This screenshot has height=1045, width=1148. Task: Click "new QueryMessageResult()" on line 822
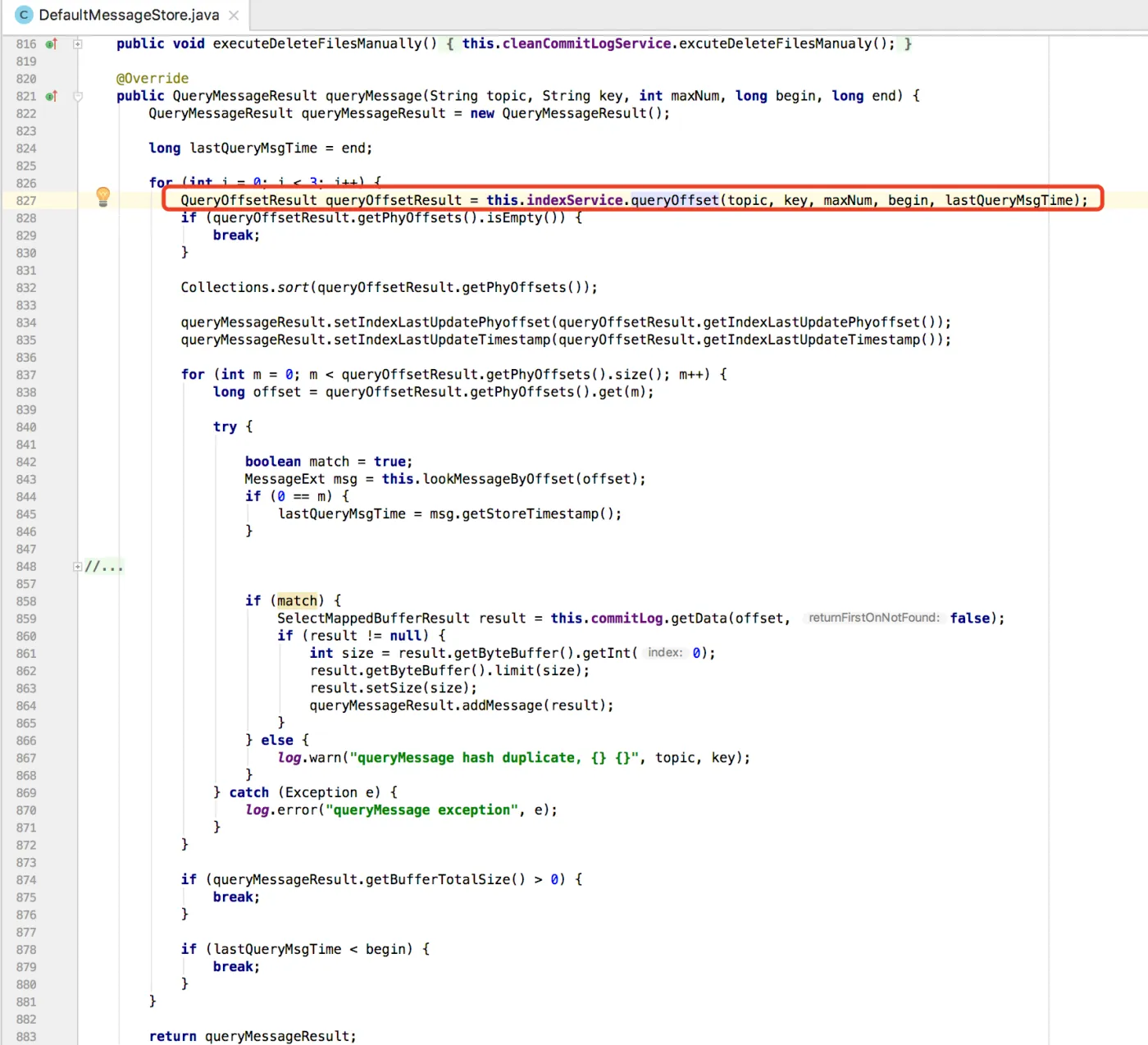coord(566,113)
